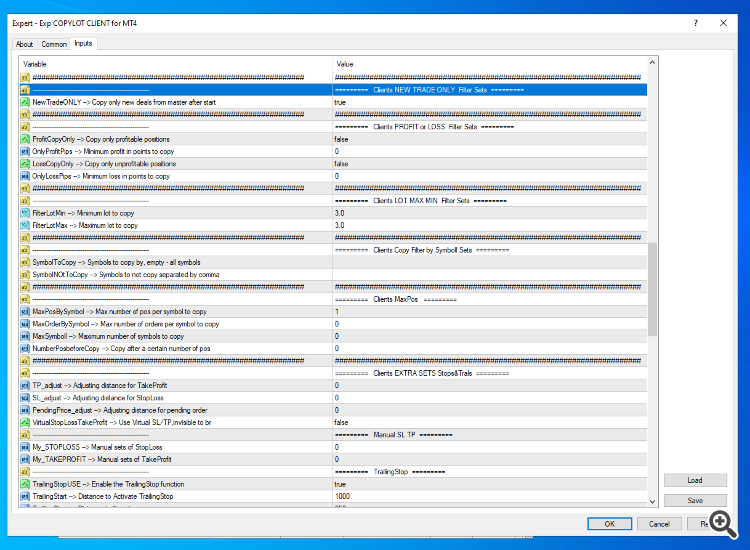
Task: Select the highlighted 'Clients NEW TRADE ONLY Filter Sets' row
Action: point(333,90)
